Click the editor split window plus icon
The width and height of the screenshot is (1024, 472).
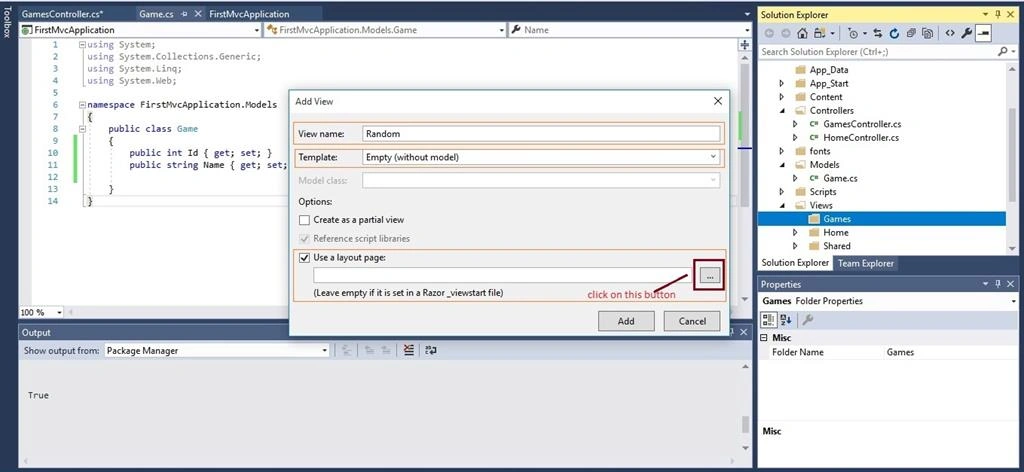click(744, 44)
